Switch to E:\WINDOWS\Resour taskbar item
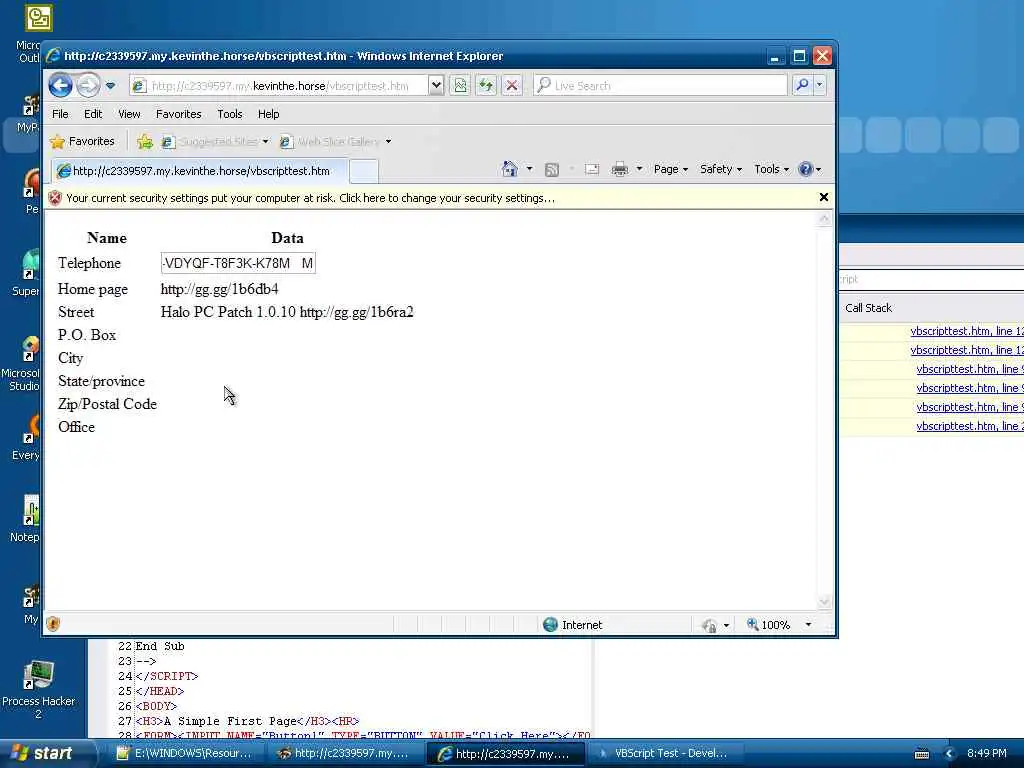Viewport: 1024px width, 768px height. point(184,754)
